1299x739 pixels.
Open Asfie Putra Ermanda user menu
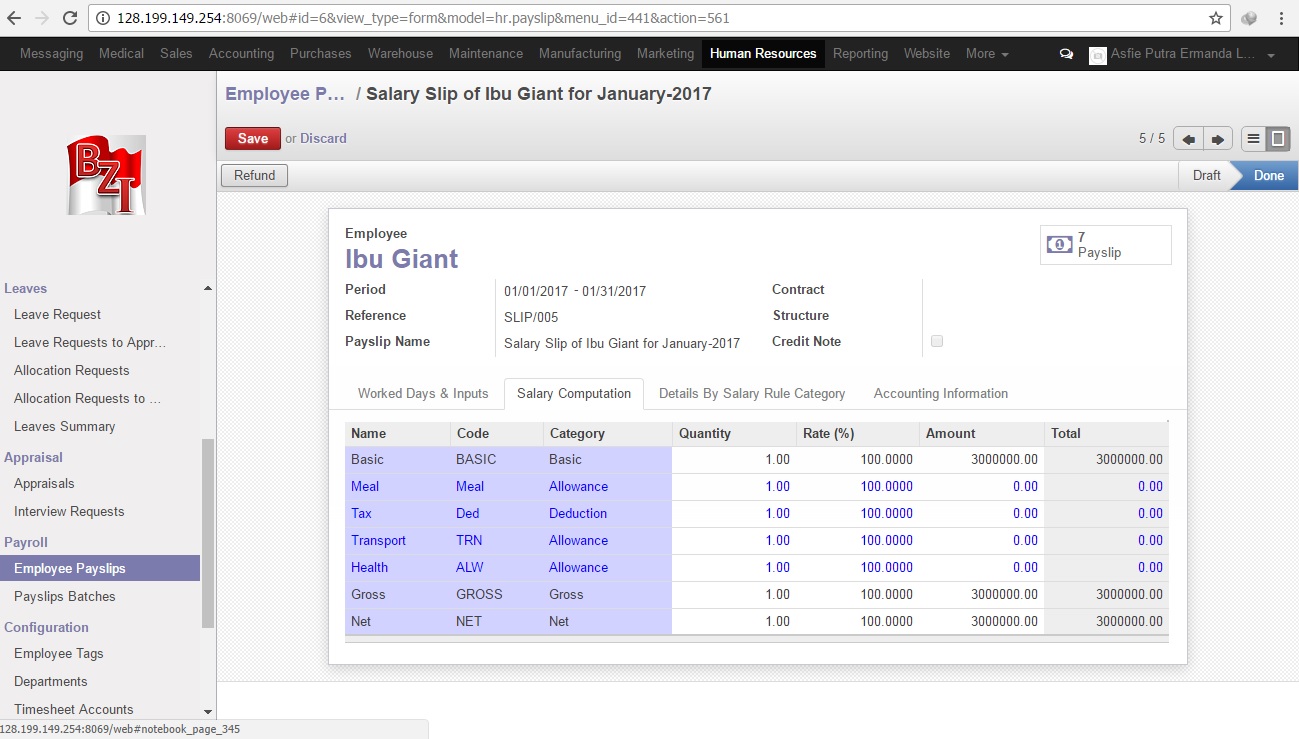pyautogui.click(x=1182, y=54)
